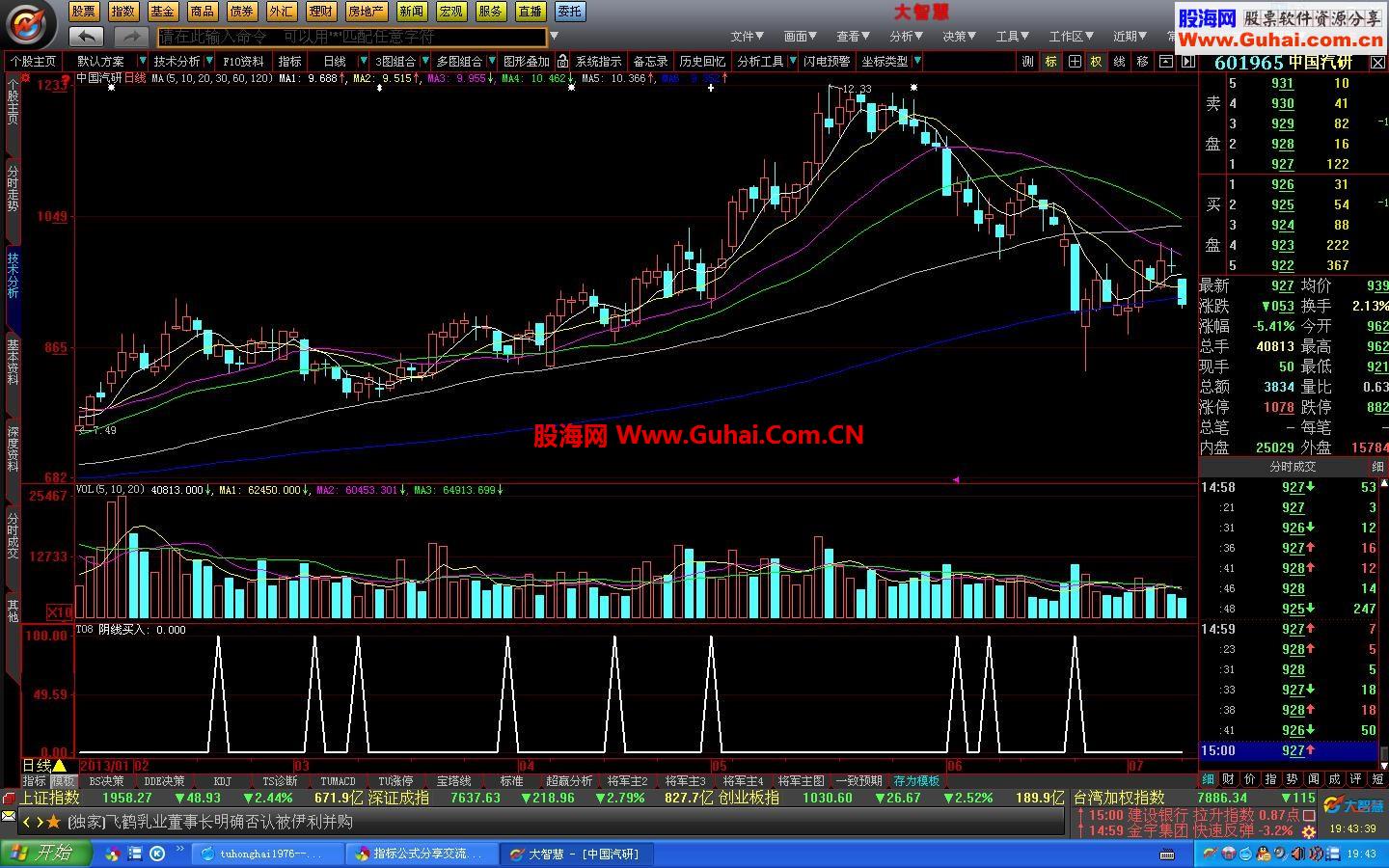The height and width of the screenshot is (868, 1389).
Task: Open the 分析 menu
Action: 907,37
